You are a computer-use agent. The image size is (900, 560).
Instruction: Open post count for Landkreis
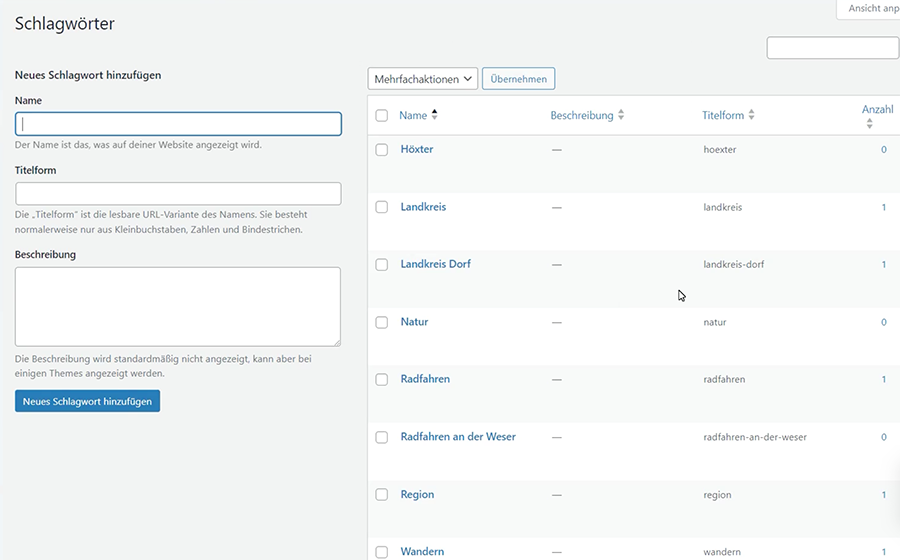point(884,207)
